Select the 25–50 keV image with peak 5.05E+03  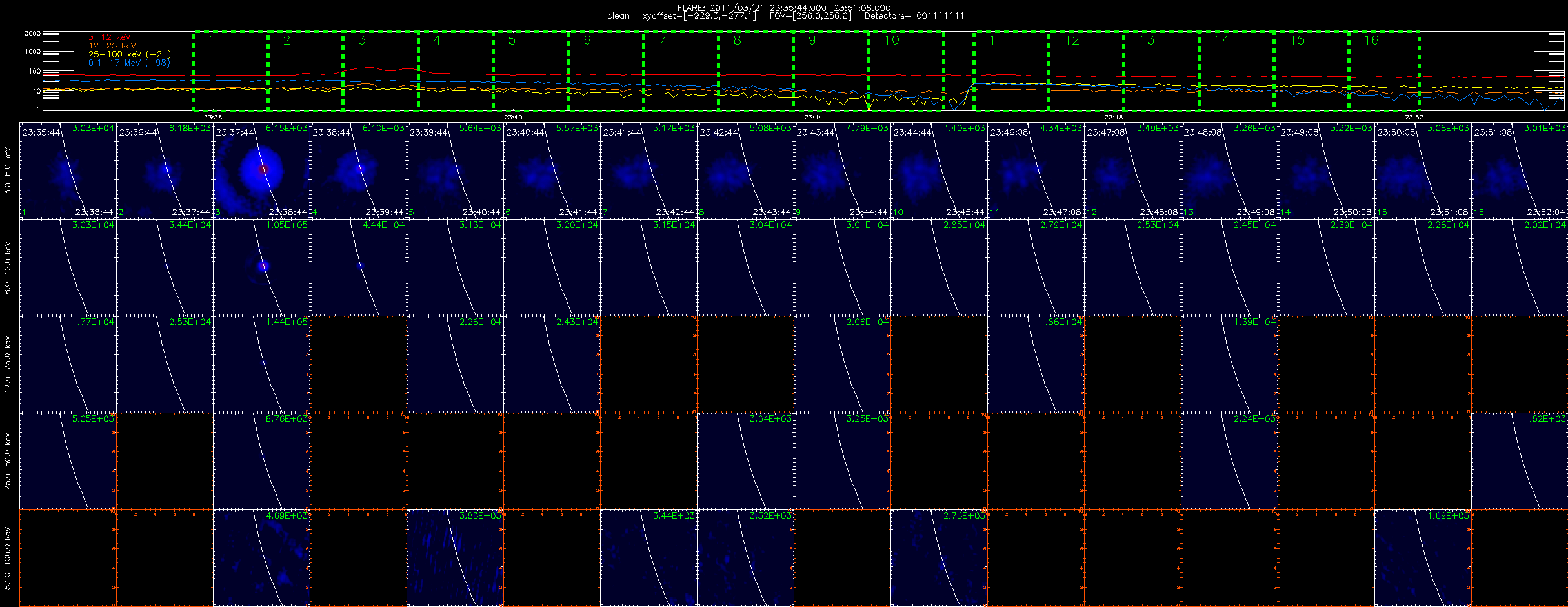pyautogui.click(x=68, y=461)
